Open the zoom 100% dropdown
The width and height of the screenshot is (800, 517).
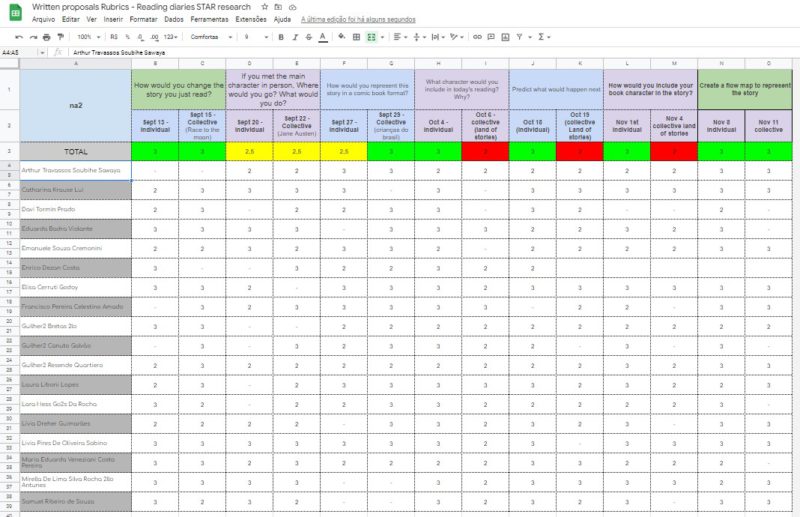tap(87, 37)
